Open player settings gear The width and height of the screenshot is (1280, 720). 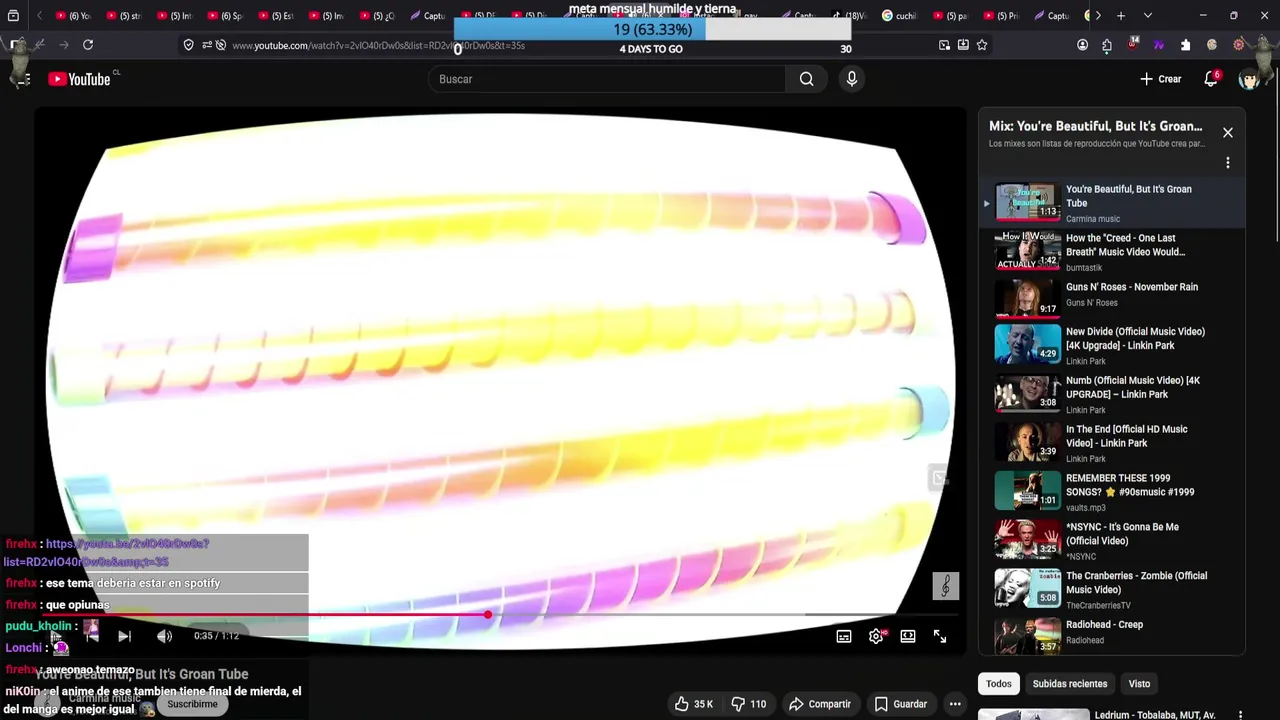tap(876, 636)
